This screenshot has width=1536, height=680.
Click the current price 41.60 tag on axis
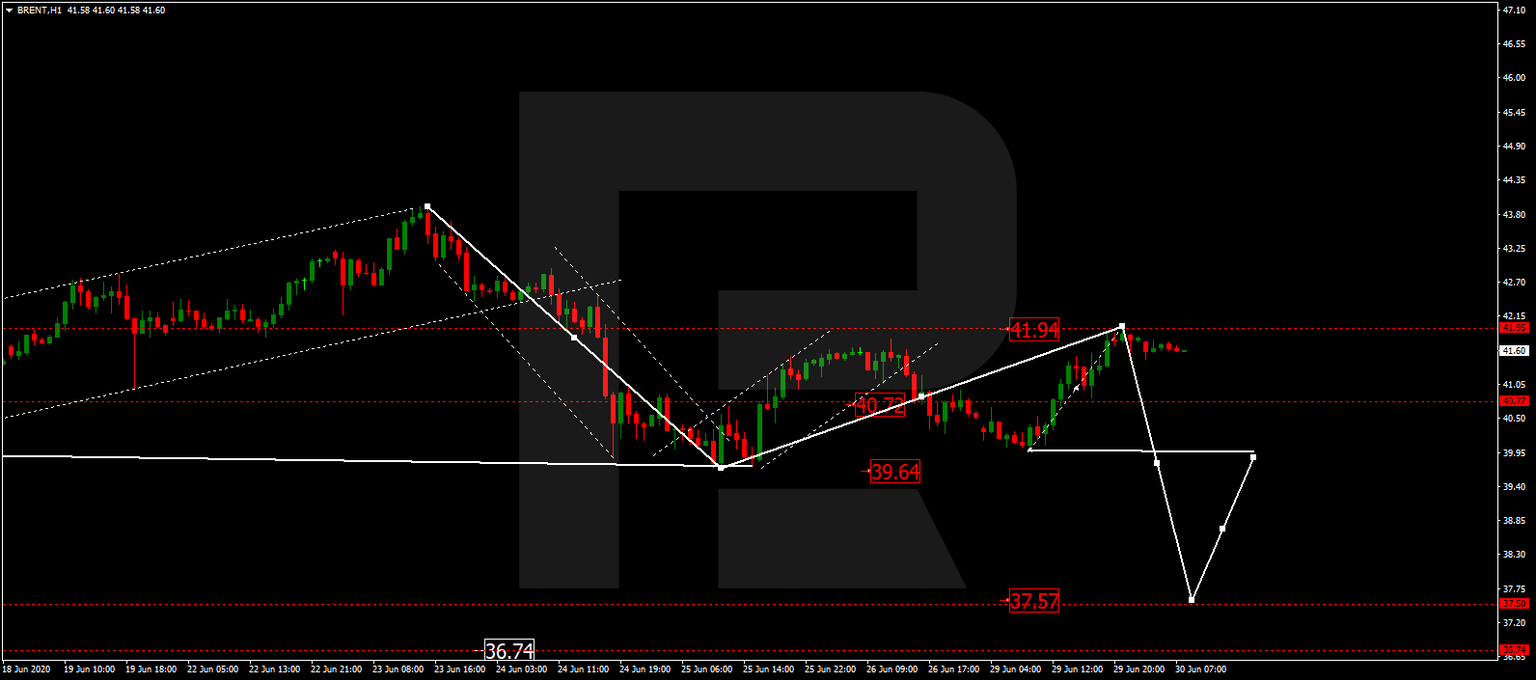coord(1514,351)
